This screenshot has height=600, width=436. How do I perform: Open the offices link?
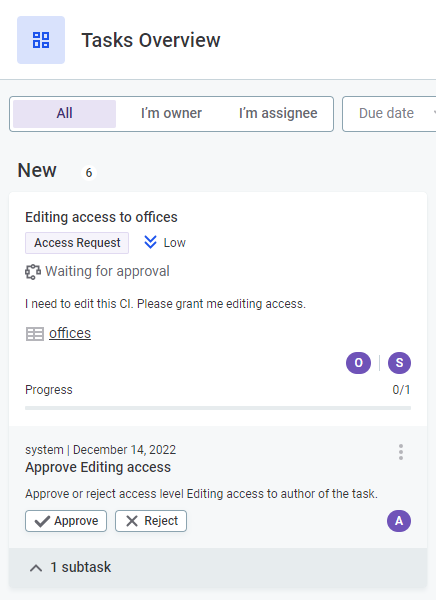coord(70,333)
